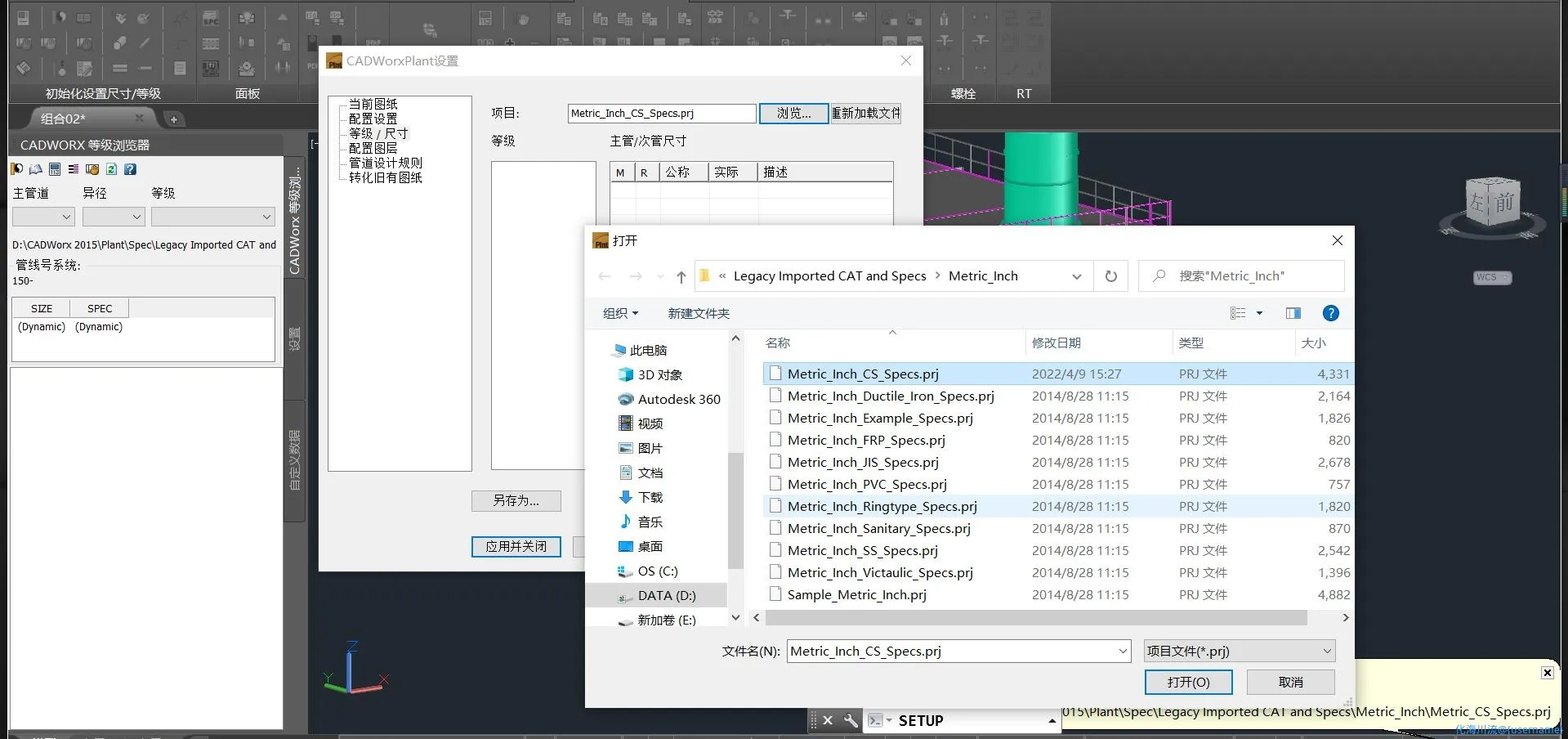Select 视频 folder in navigation pane
Screen dimensions: 1568x739
coord(641,423)
